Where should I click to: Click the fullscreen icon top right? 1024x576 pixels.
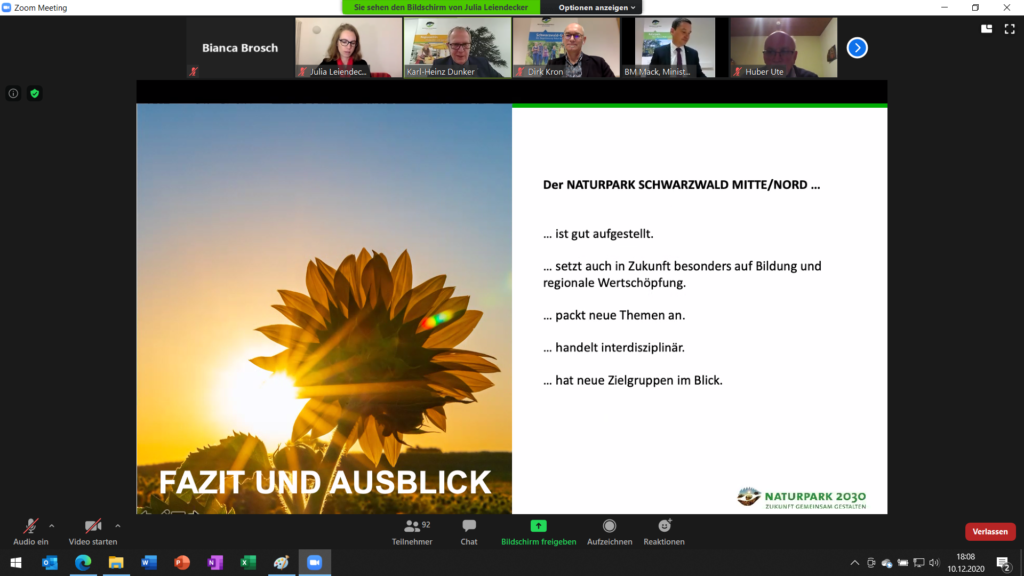tap(1009, 29)
